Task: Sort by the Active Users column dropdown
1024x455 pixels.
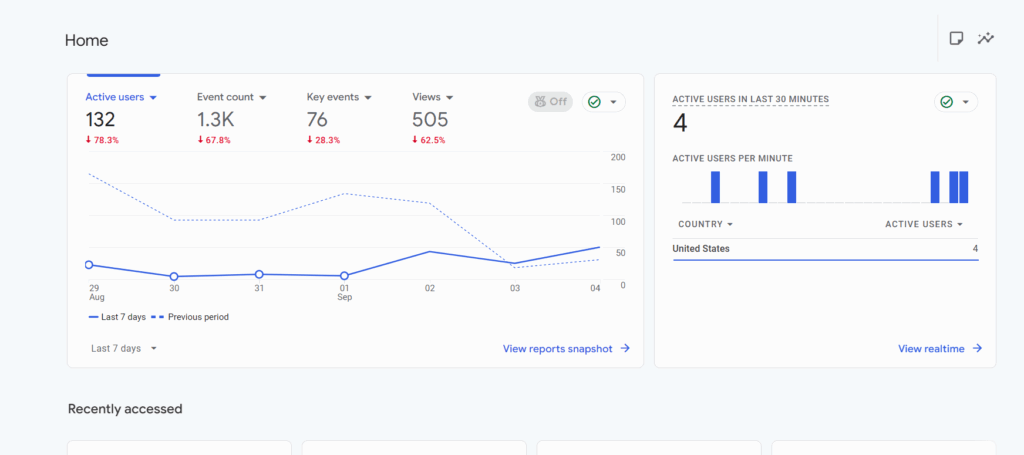Action: 924,224
